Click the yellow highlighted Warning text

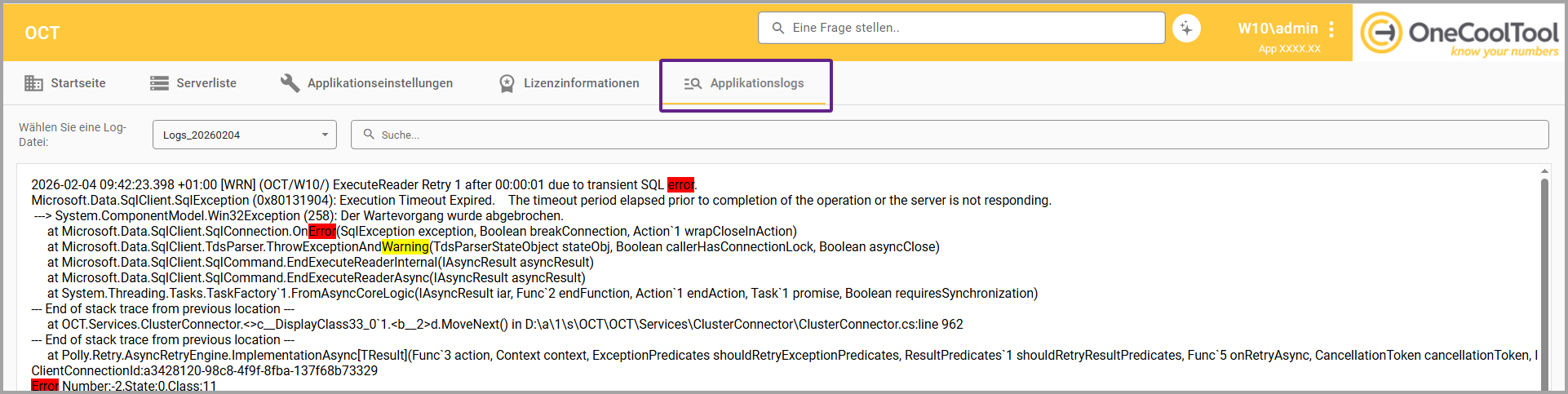click(x=405, y=247)
